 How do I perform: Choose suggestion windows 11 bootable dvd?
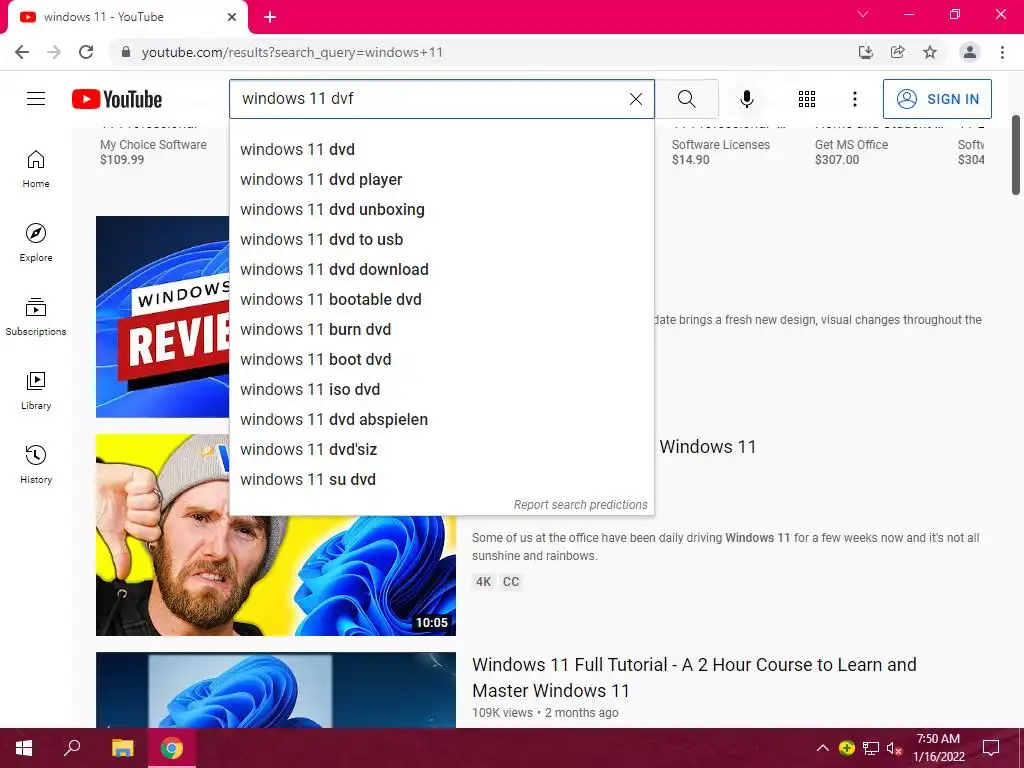(x=441, y=300)
